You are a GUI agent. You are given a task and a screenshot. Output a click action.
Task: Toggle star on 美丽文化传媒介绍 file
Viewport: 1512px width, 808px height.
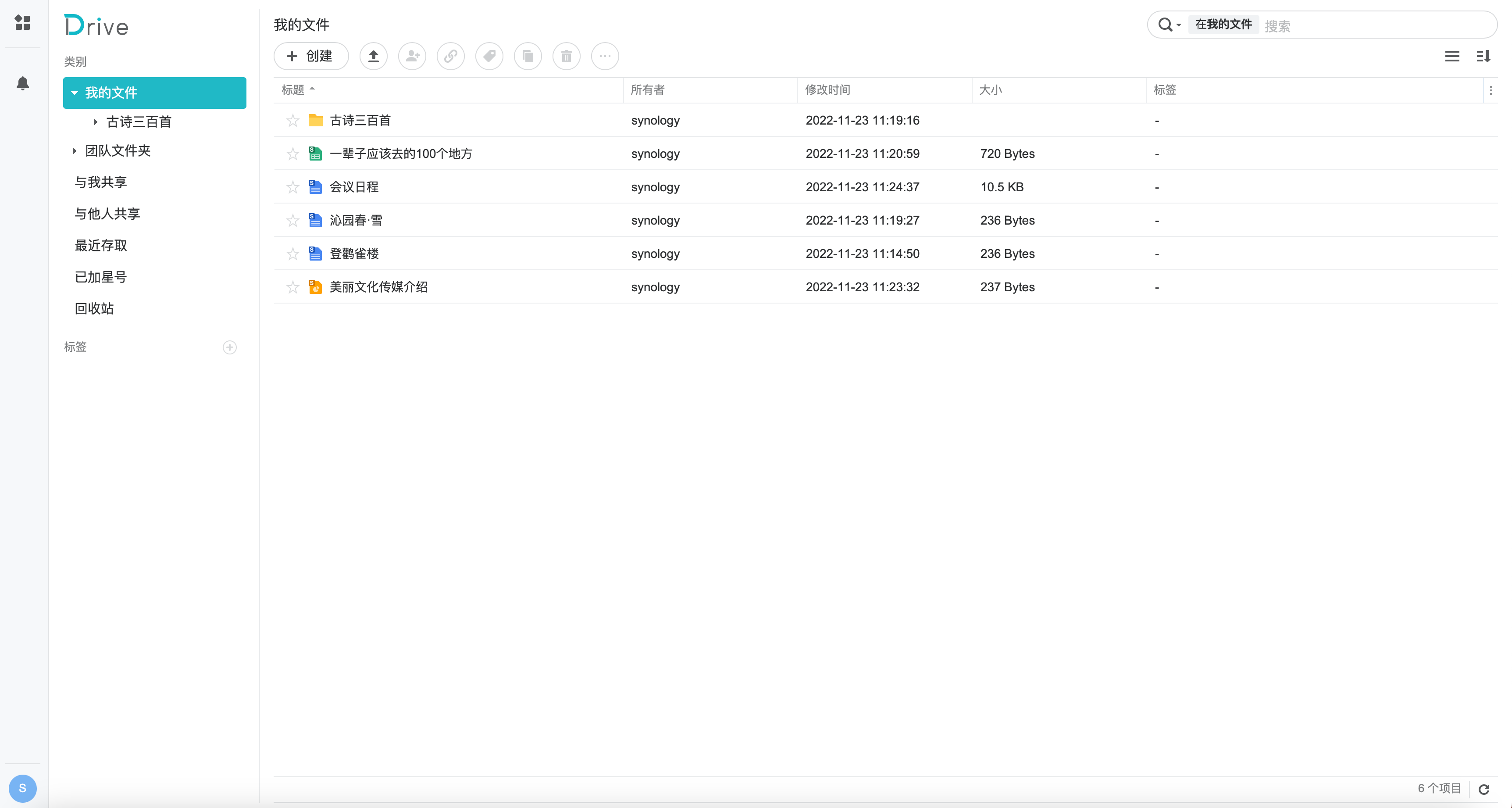point(292,287)
